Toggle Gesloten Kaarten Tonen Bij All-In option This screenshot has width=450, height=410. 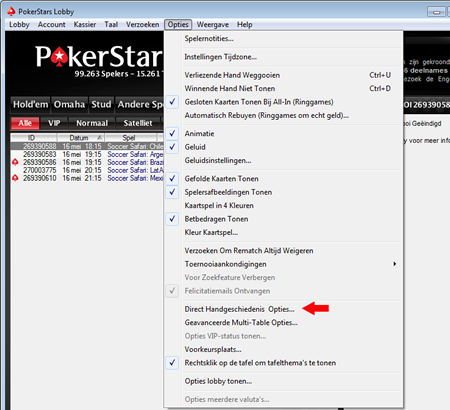point(283,102)
